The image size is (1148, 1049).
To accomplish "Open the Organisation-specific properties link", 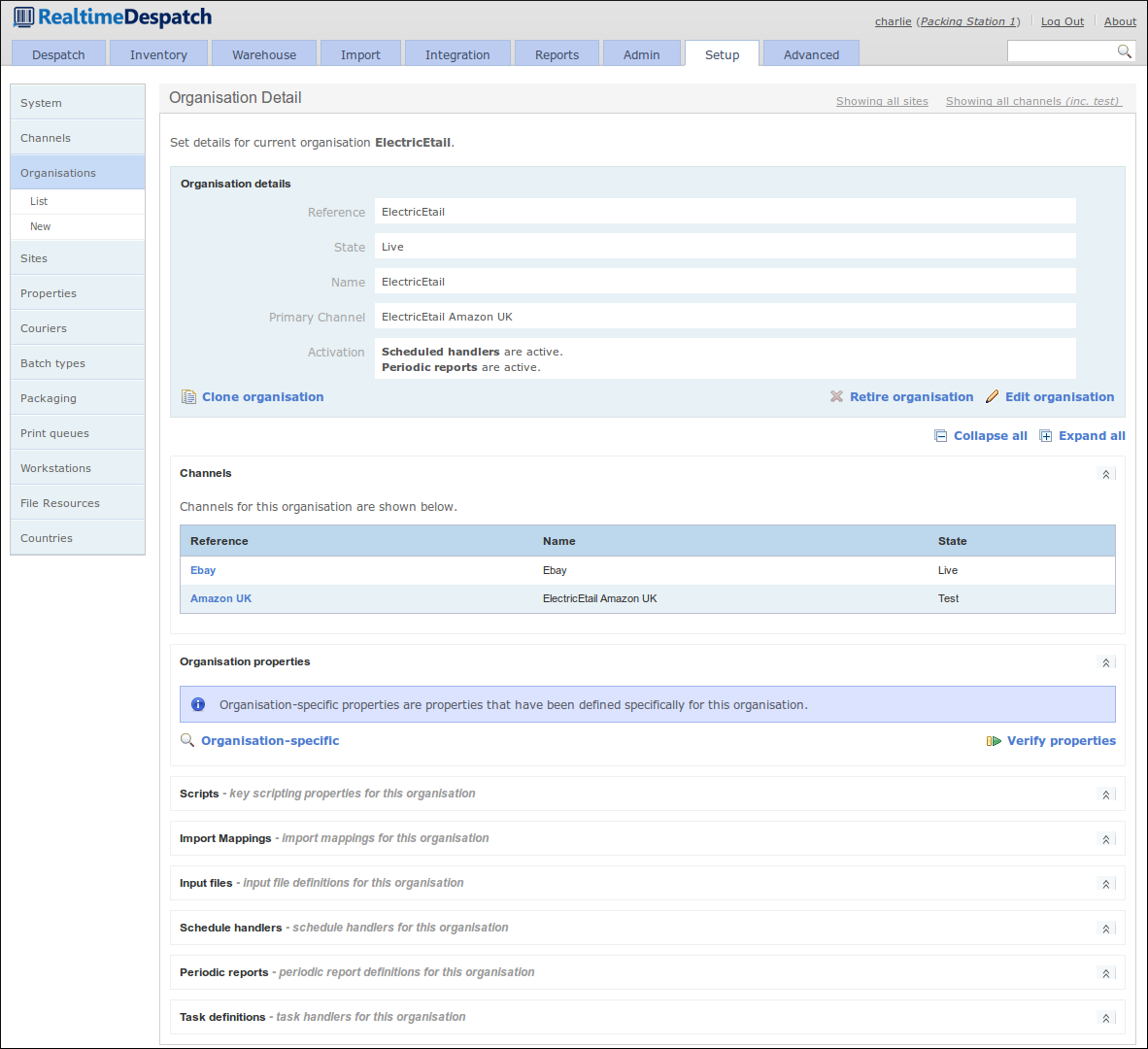I will pyautogui.click(x=270, y=741).
